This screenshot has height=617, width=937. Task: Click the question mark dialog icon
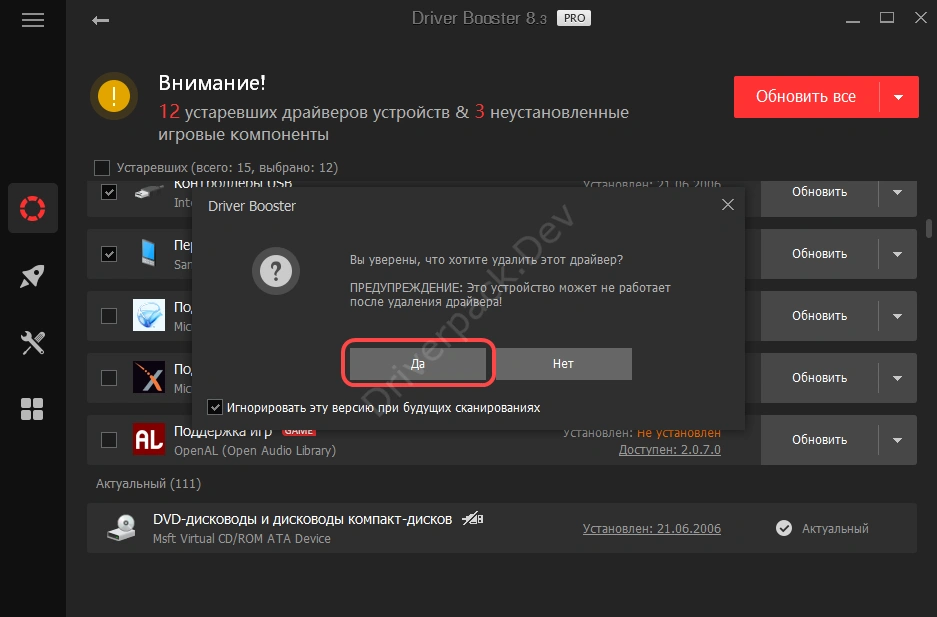(275, 271)
